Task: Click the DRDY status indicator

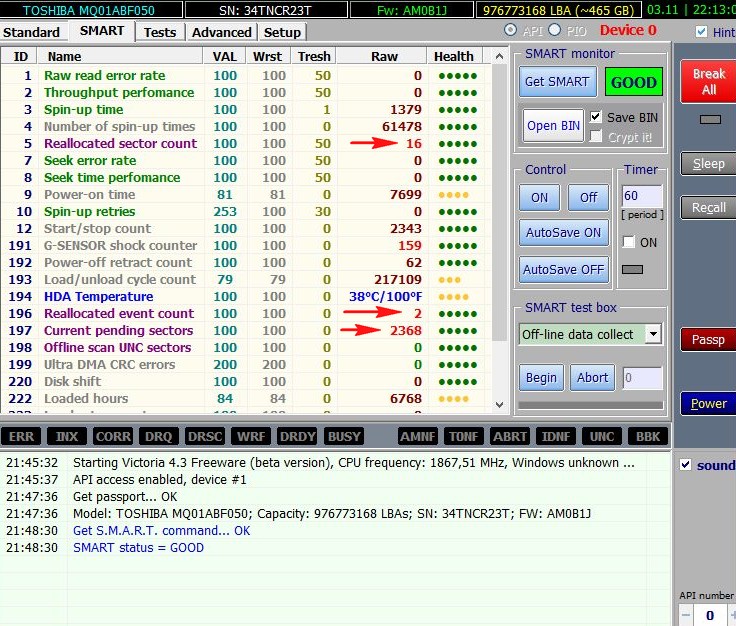Action: pos(298,436)
